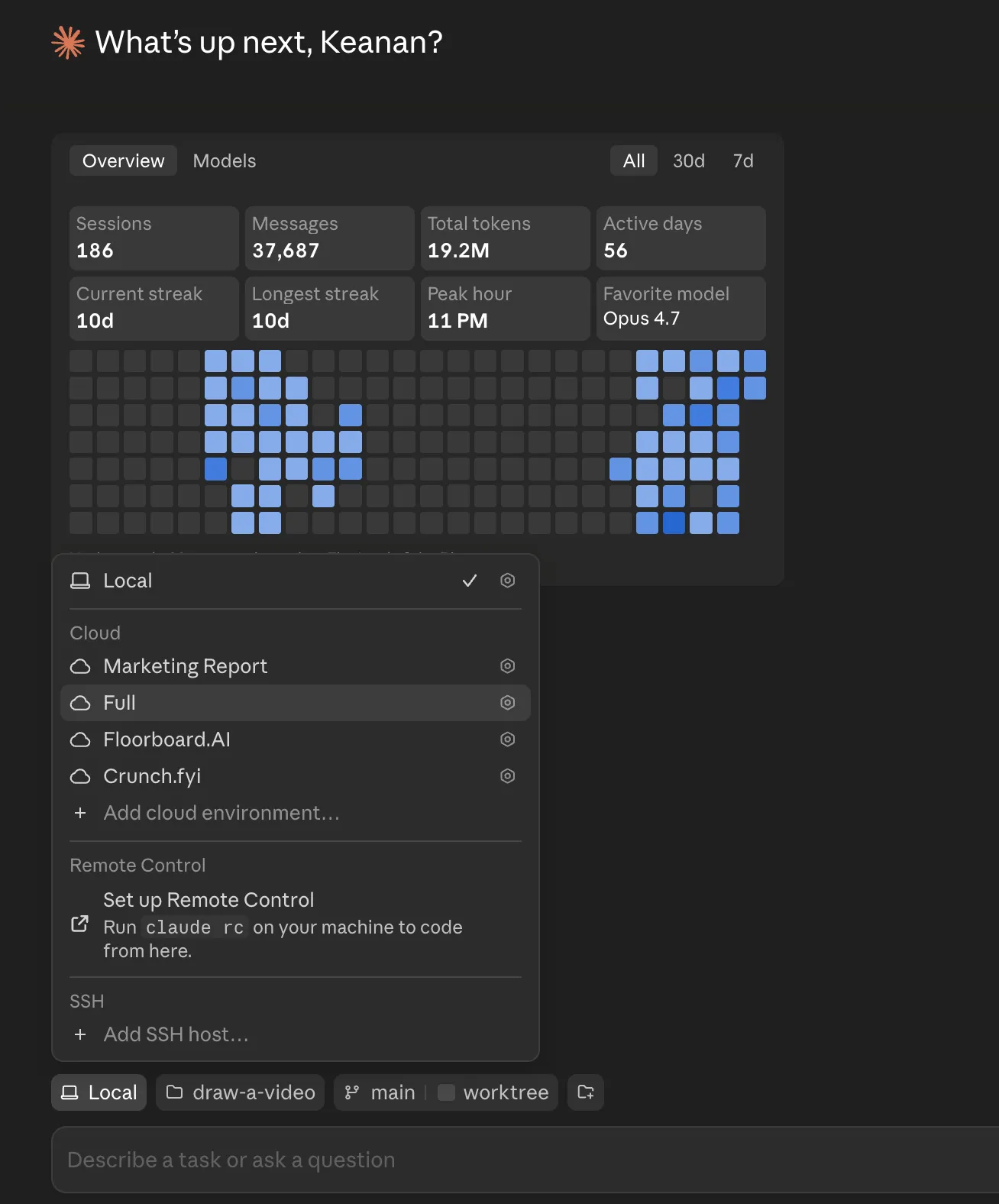Image resolution: width=999 pixels, height=1204 pixels.
Task: Click the add folder icon button
Action: (x=586, y=1092)
